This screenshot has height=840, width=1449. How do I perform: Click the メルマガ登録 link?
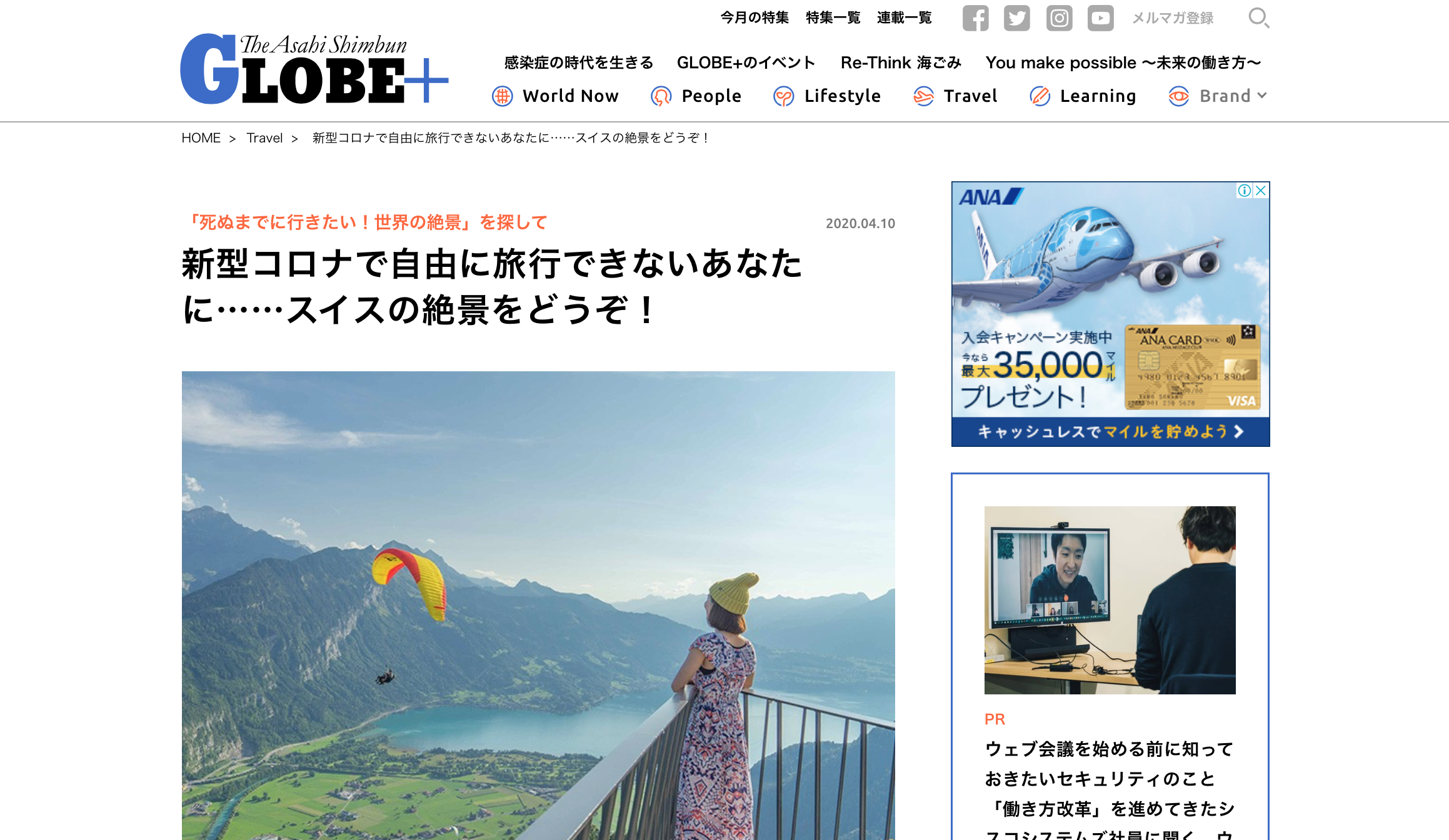[x=1173, y=17]
